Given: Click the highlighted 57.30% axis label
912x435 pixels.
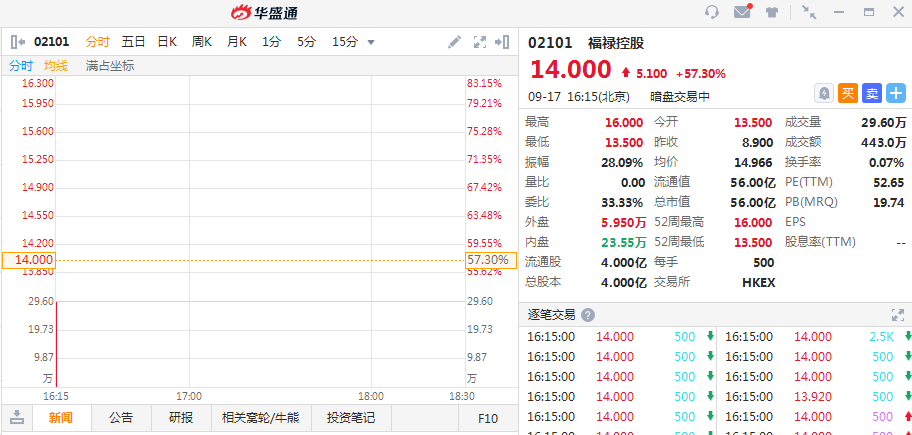Looking at the screenshot, I should click(x=491, y=261).
